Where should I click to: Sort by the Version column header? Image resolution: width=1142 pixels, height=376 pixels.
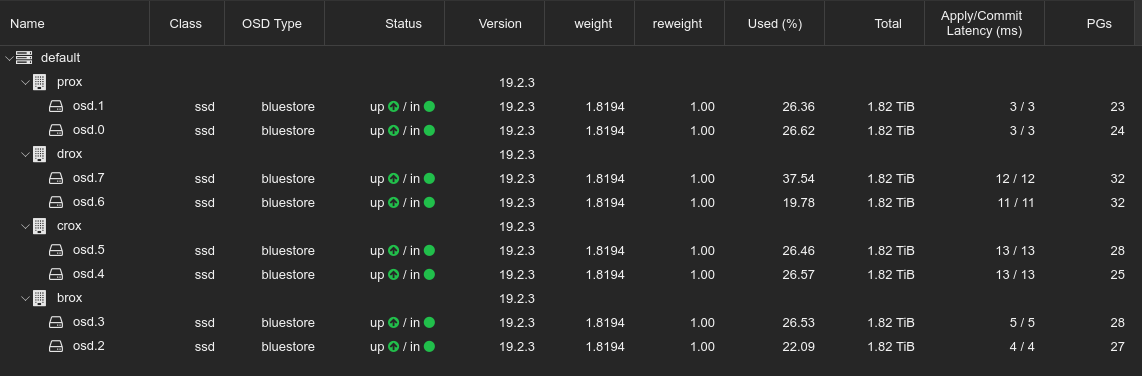[x=495, y=23]
